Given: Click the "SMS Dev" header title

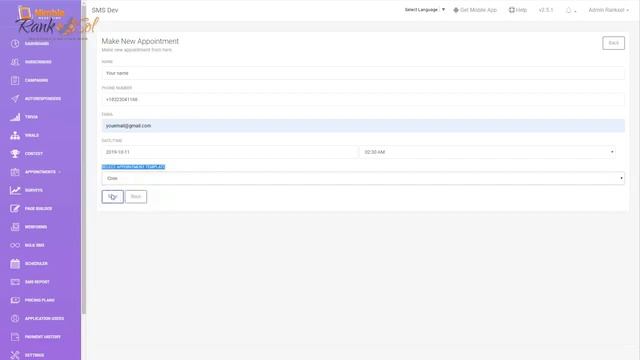Looking at the screenshot, I should click(x=105, y=10).
